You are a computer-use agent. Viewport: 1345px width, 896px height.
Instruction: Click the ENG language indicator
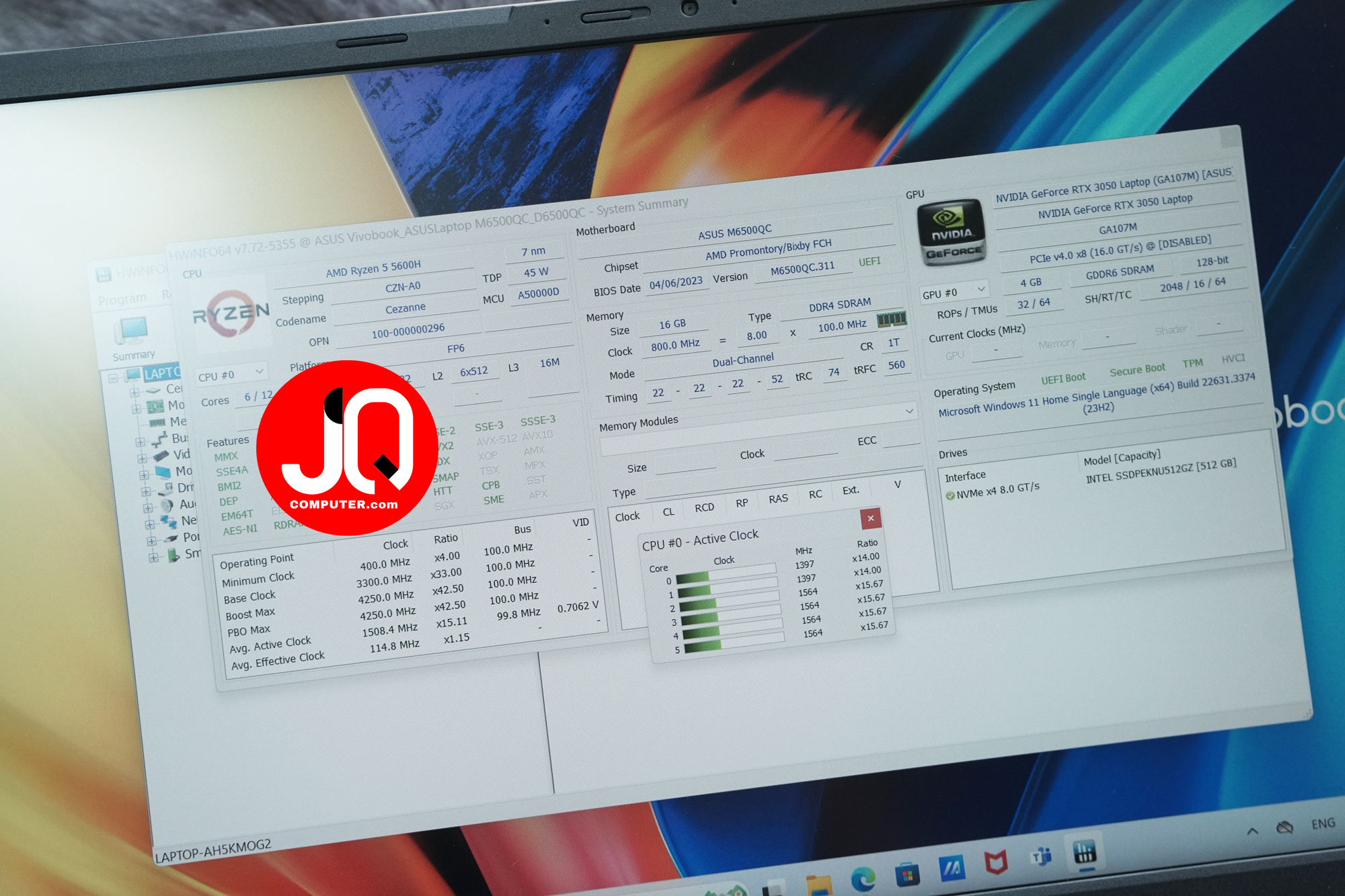[1323, 824]
